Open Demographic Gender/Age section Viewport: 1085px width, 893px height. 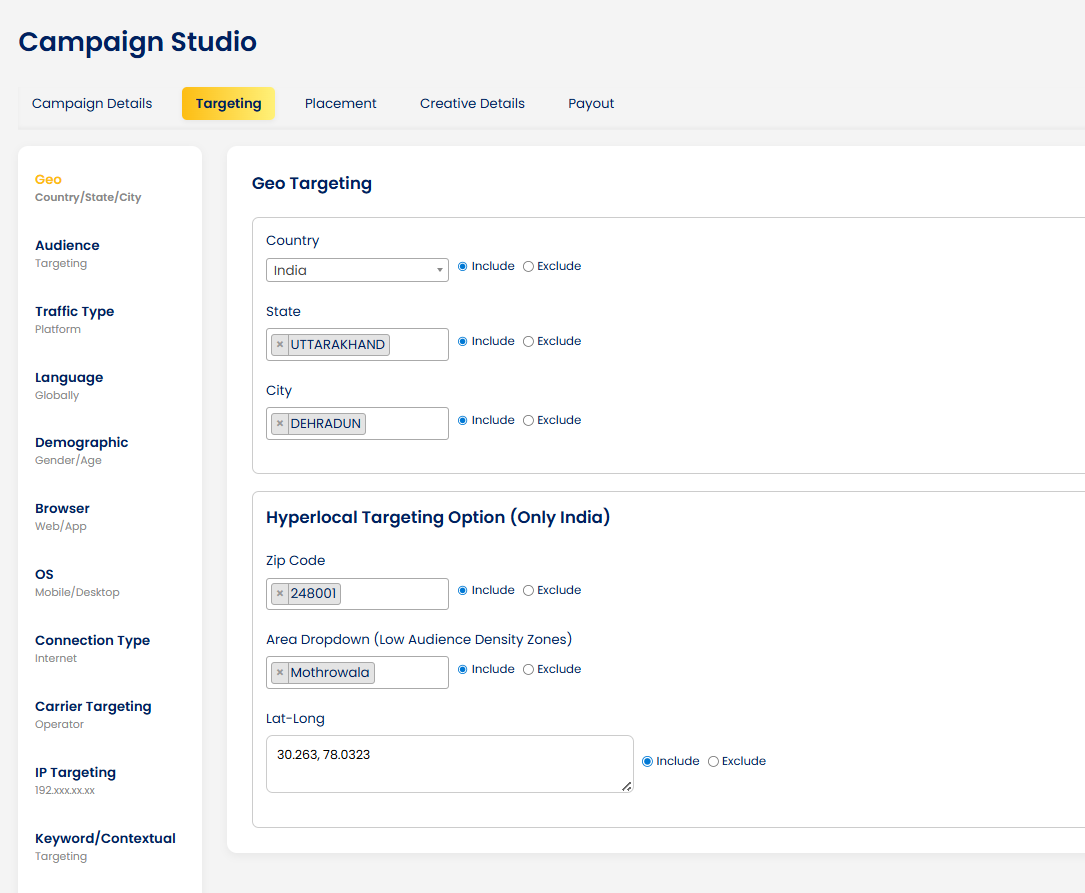pos(82,451)
